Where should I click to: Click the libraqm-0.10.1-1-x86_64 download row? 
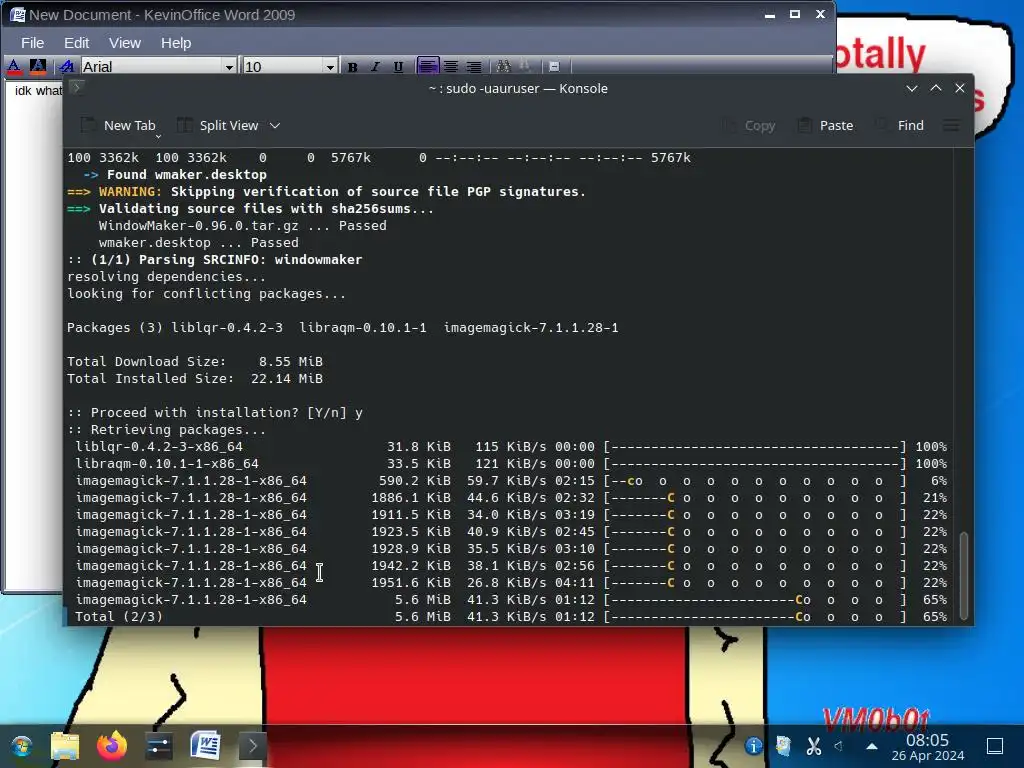[x=511, y=464]
